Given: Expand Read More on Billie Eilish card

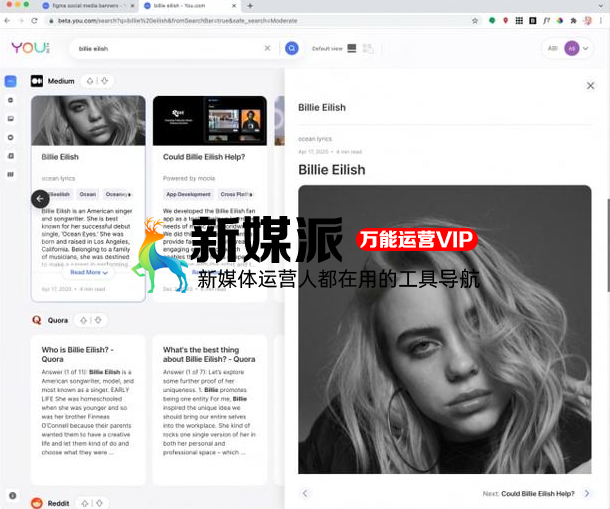Looking at the screenshot, I should (89, 272).
